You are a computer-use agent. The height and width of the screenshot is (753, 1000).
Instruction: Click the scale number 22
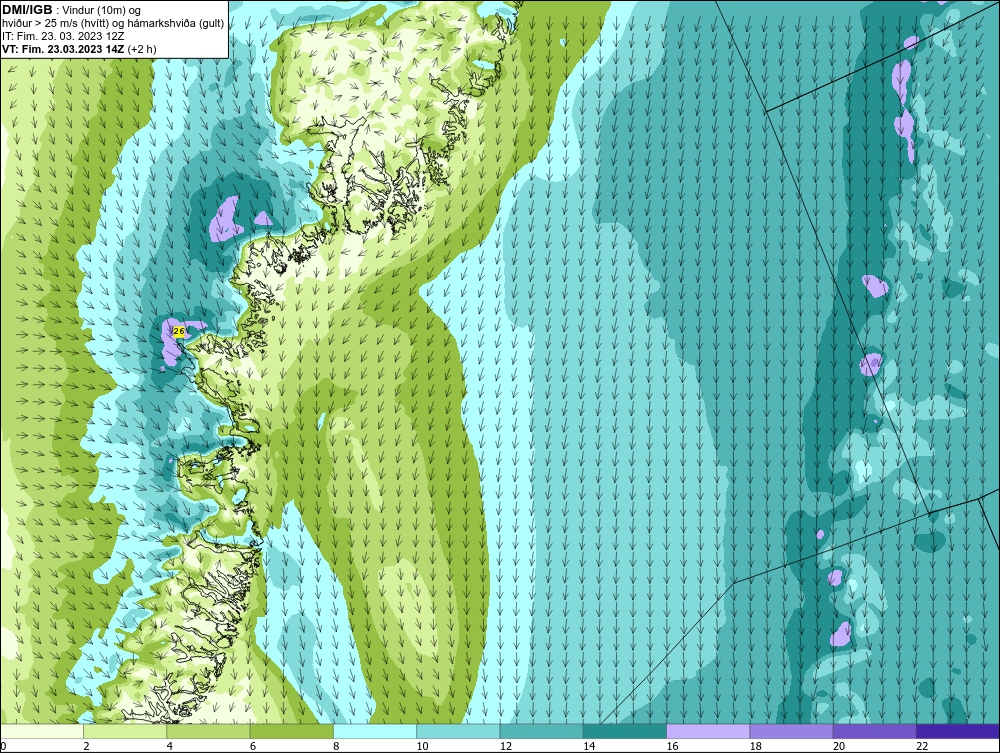coord(922,747)
